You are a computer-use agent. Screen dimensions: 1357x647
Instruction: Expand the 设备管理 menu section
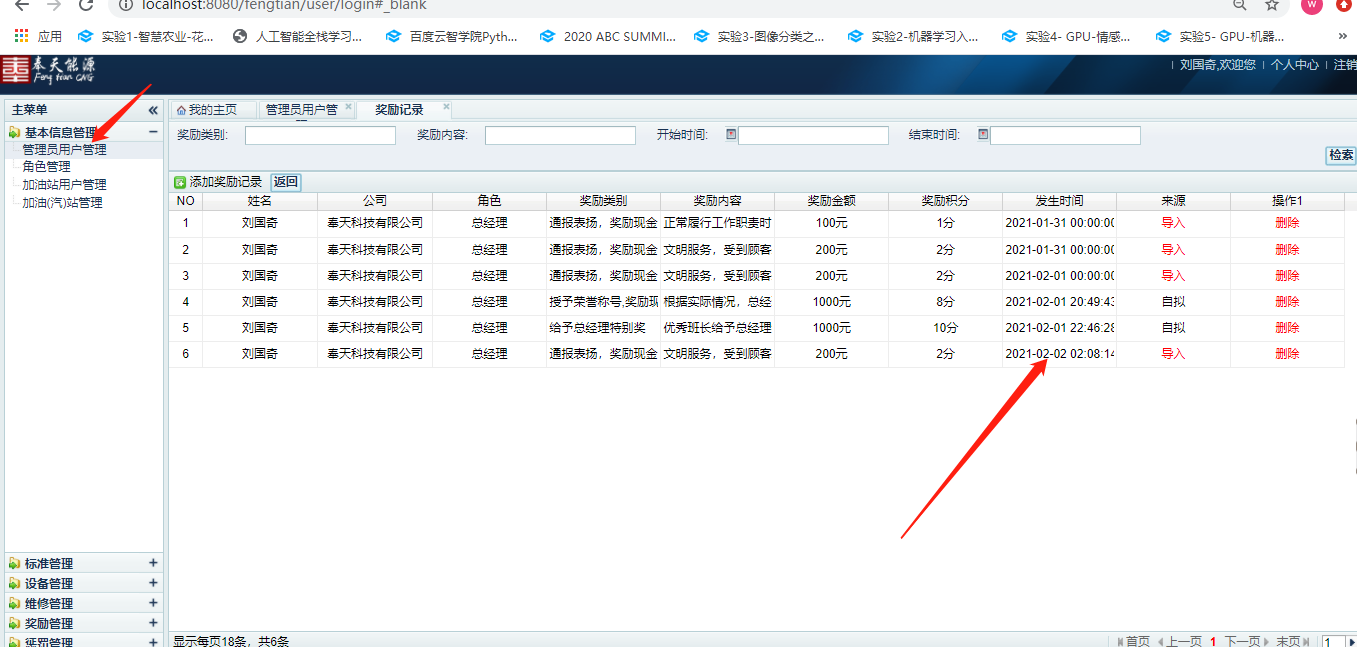point(153,583)
